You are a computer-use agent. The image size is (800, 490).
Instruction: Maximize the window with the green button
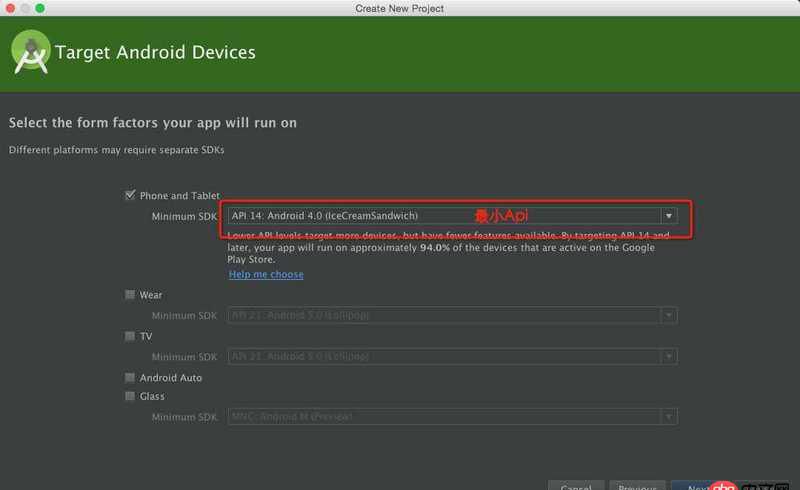coord(41,8)
